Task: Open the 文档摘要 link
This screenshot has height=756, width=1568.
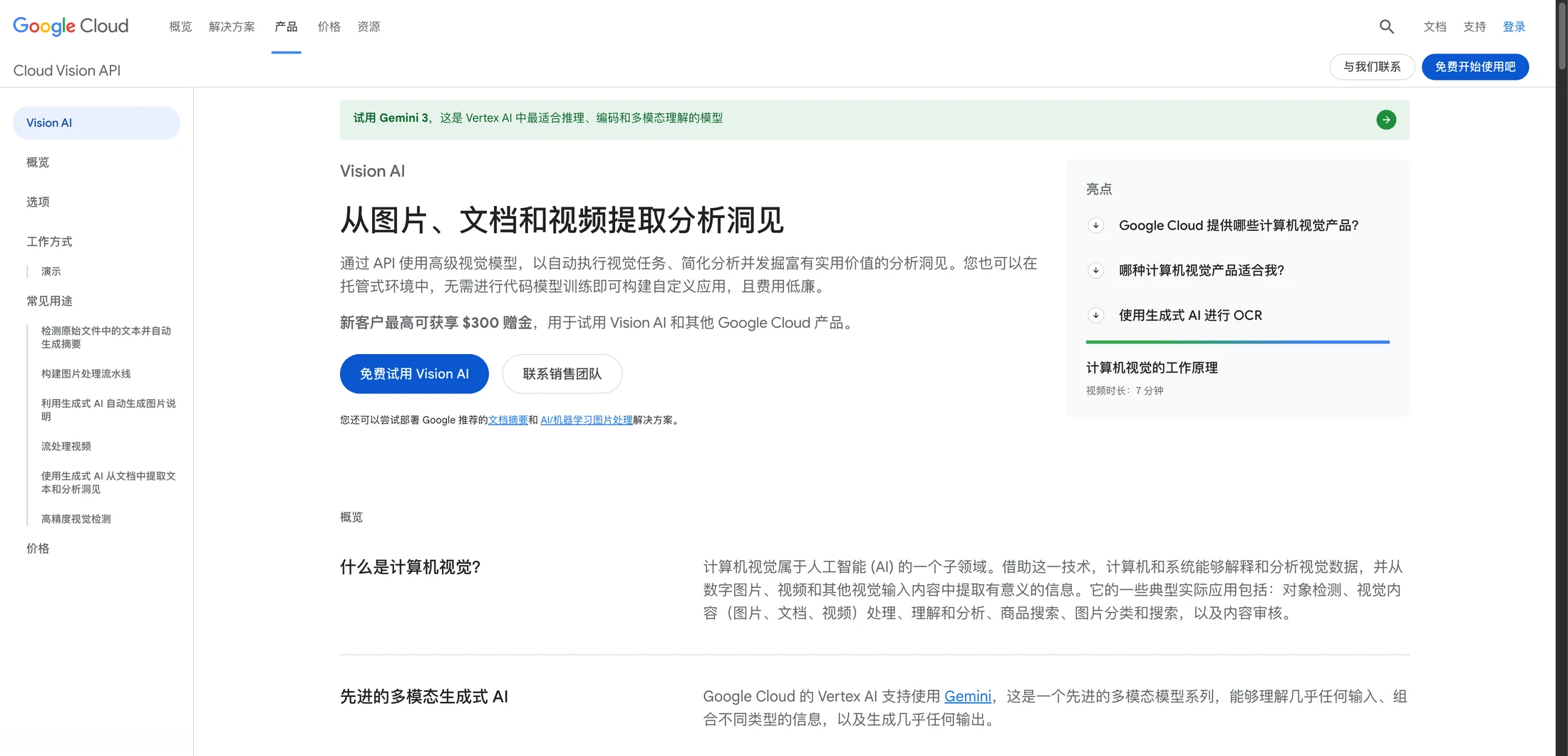Action: click(508, 420)
